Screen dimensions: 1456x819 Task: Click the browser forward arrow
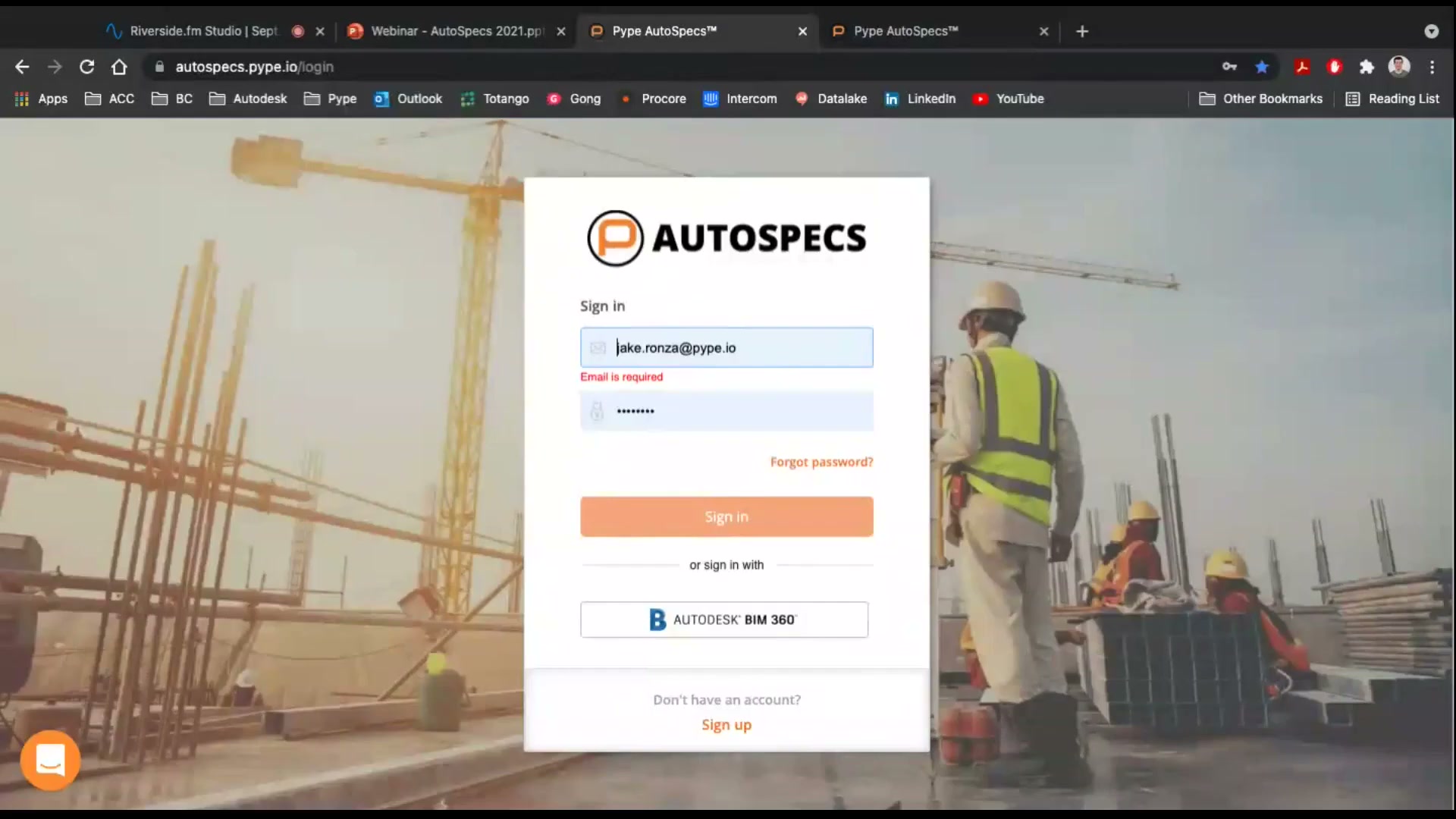coord(55,67)
